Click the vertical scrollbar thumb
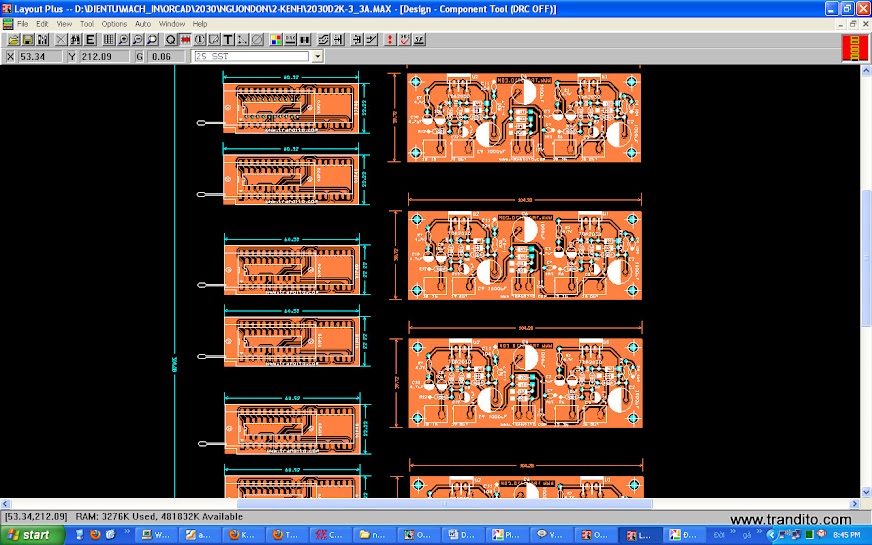 [x=866, y=258]
